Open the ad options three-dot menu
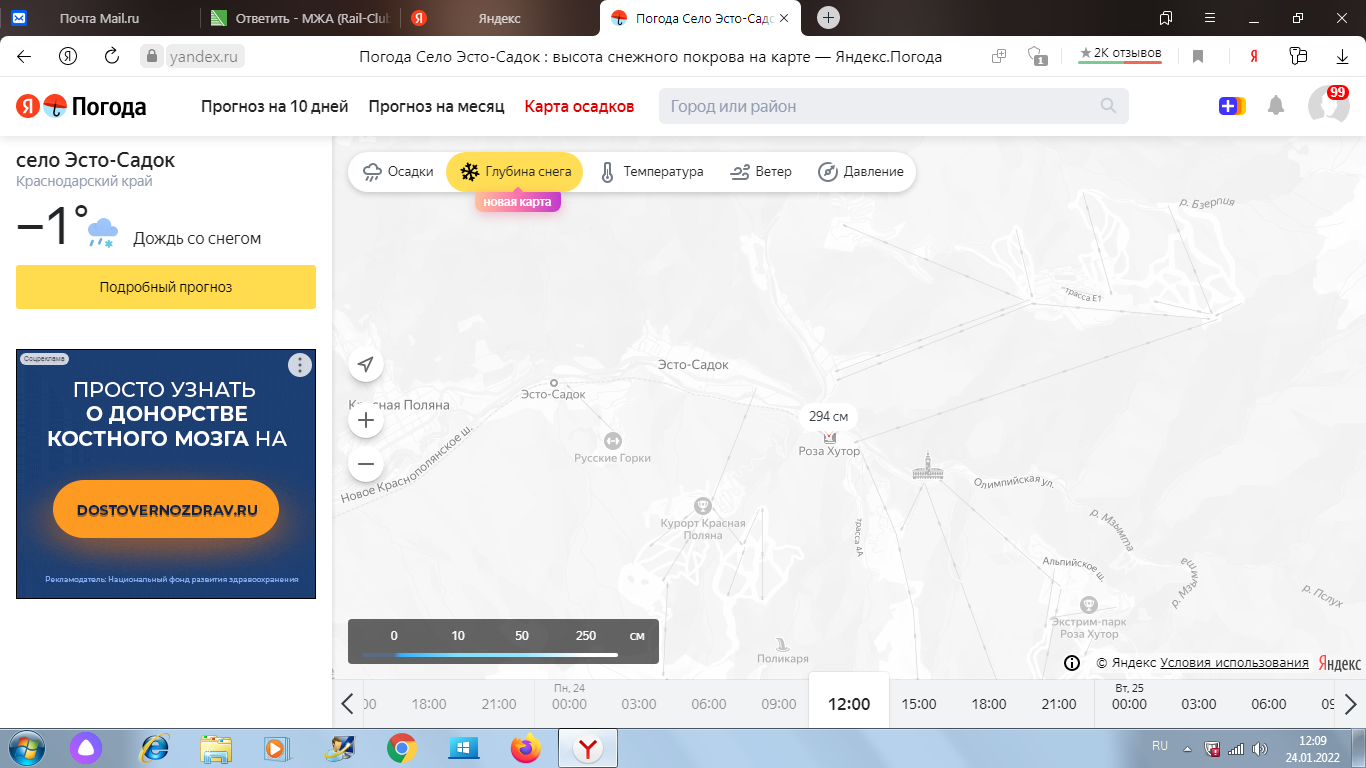Viewport: 1366px width, 768px height. tap(300, 365)
